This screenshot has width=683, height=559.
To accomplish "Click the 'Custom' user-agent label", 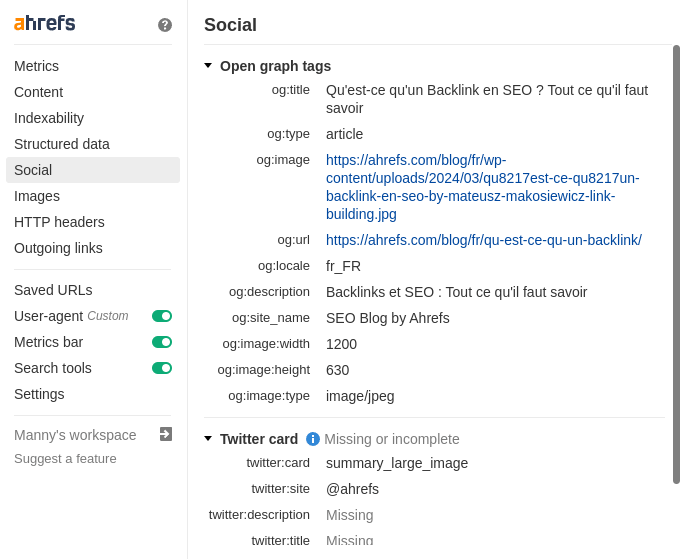I will pyautogui.click(x=108, y=316).
